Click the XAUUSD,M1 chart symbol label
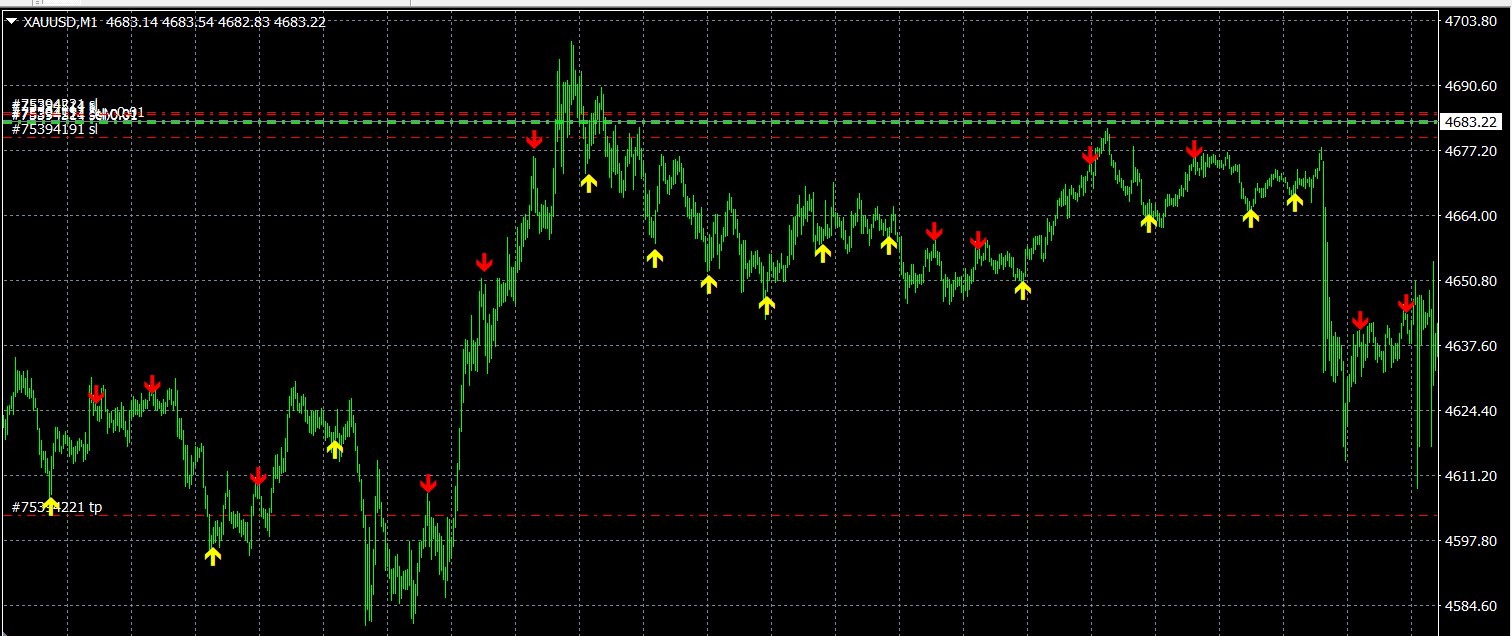Image resolution: width=1512 pixels, height=636 pixels. click(x=60, y=21)
